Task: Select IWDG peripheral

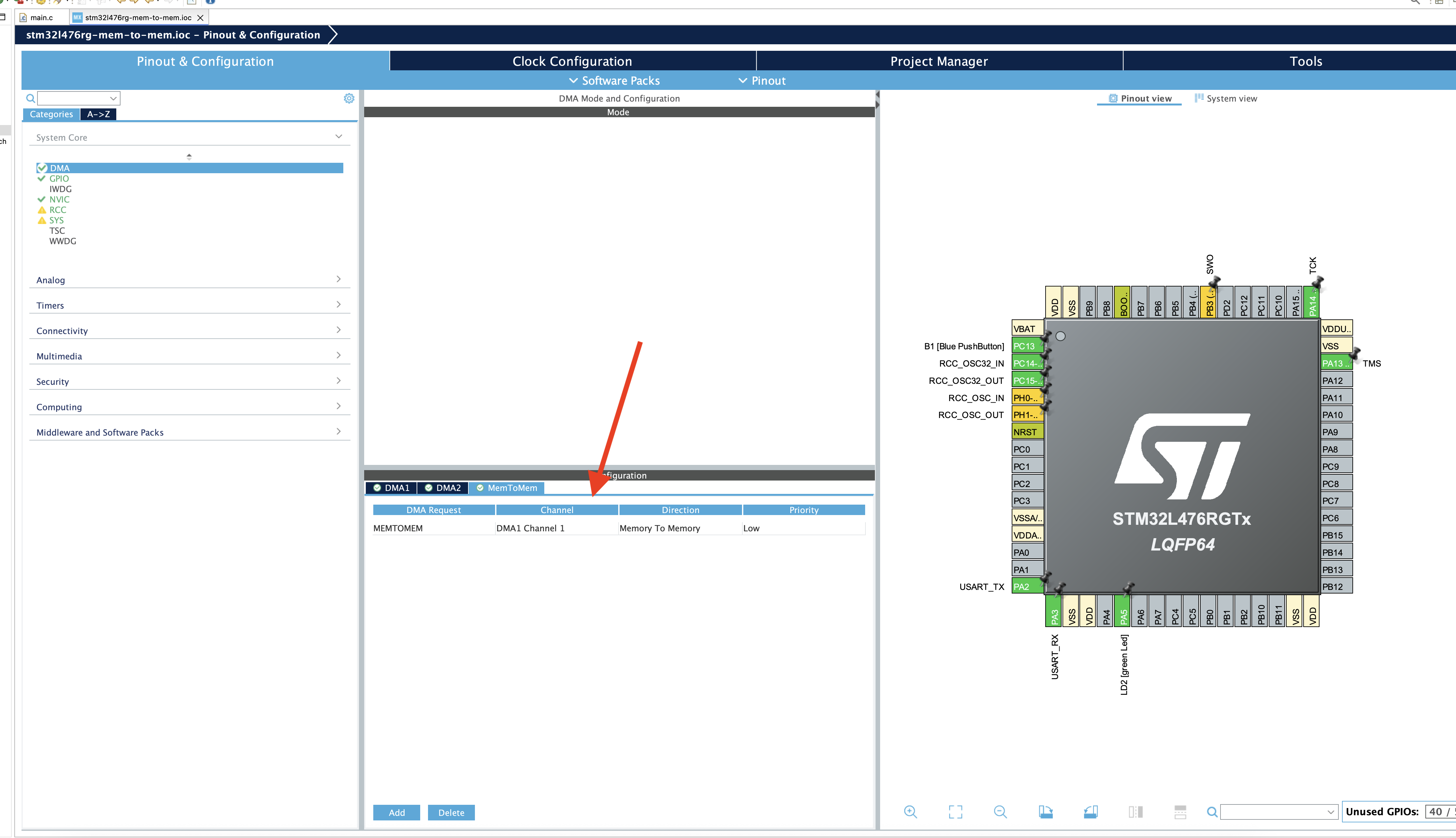Action: tap(61, 189)
